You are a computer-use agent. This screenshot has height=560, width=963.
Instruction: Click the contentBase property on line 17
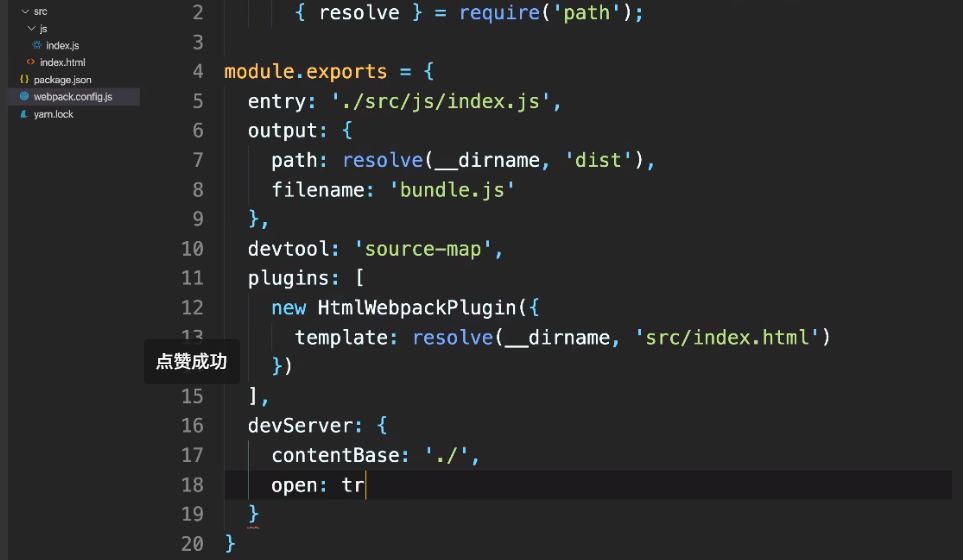click(336, 455)
